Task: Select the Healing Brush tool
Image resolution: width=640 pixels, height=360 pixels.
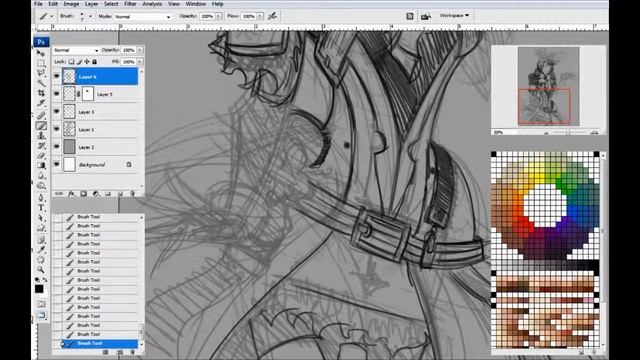Action: pos(41,116)
